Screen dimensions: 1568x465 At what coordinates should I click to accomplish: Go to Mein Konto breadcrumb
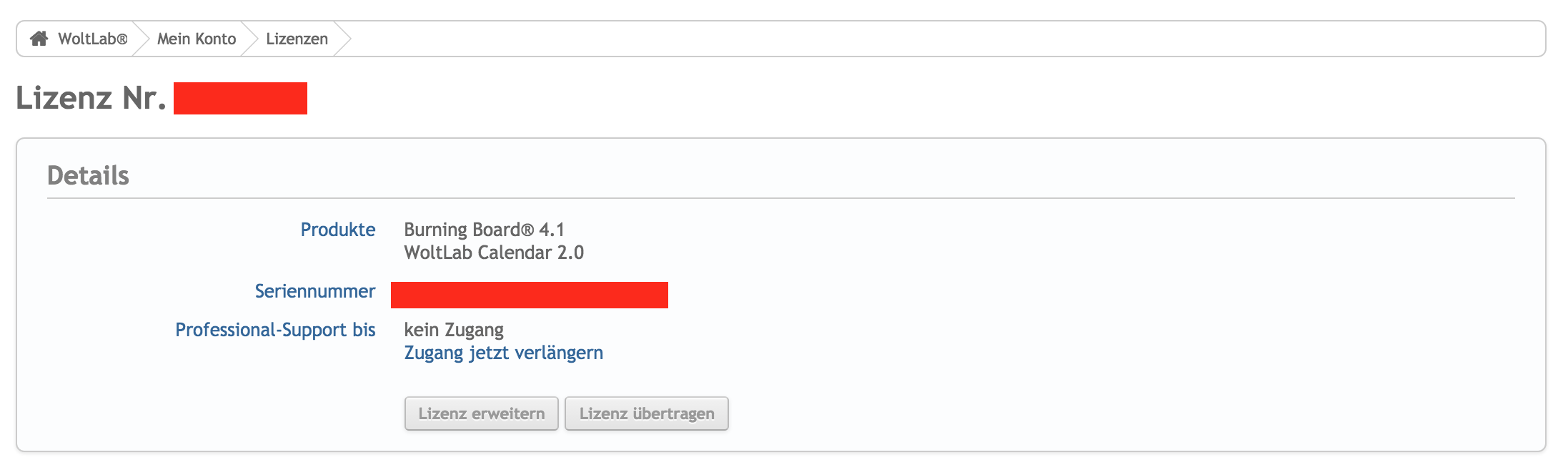coord(197,39)
